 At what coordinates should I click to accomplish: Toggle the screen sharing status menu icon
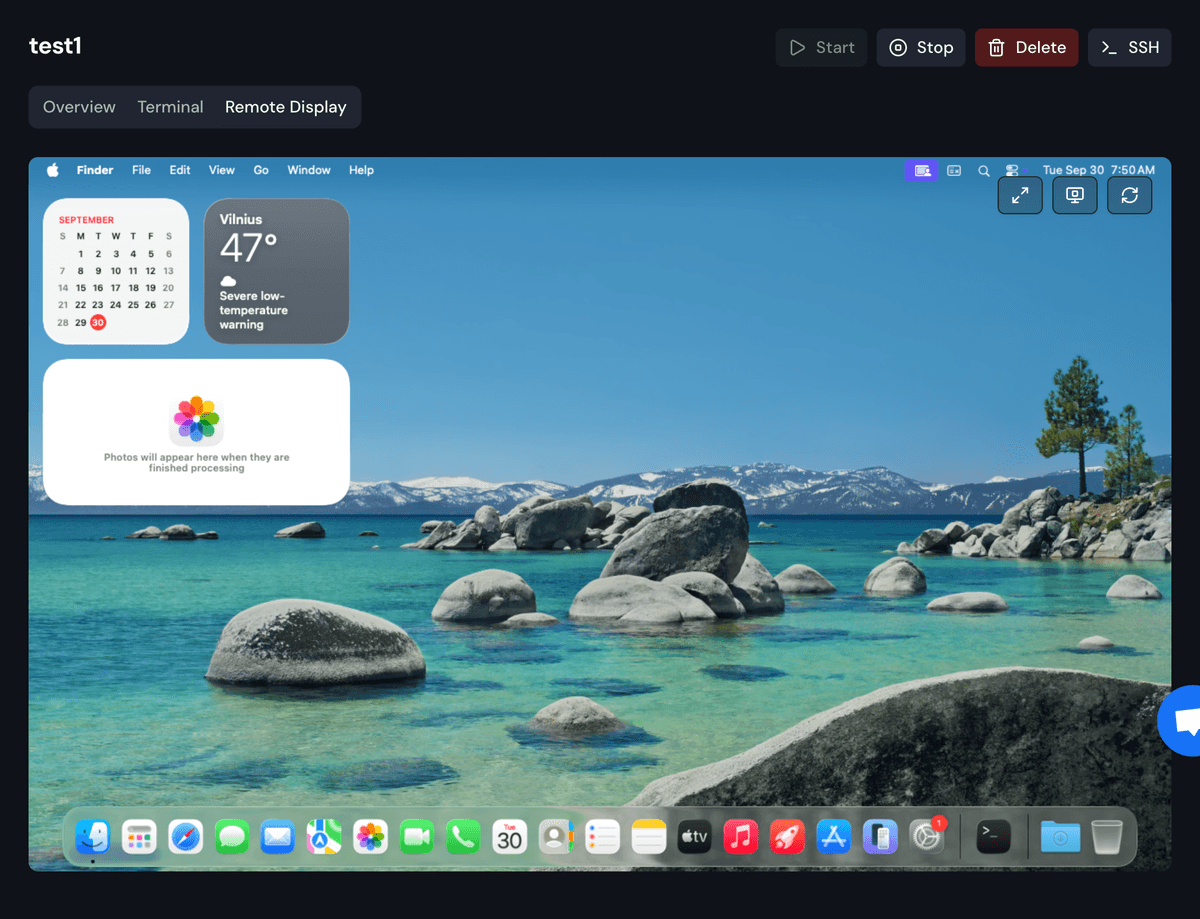coord(922,171)
